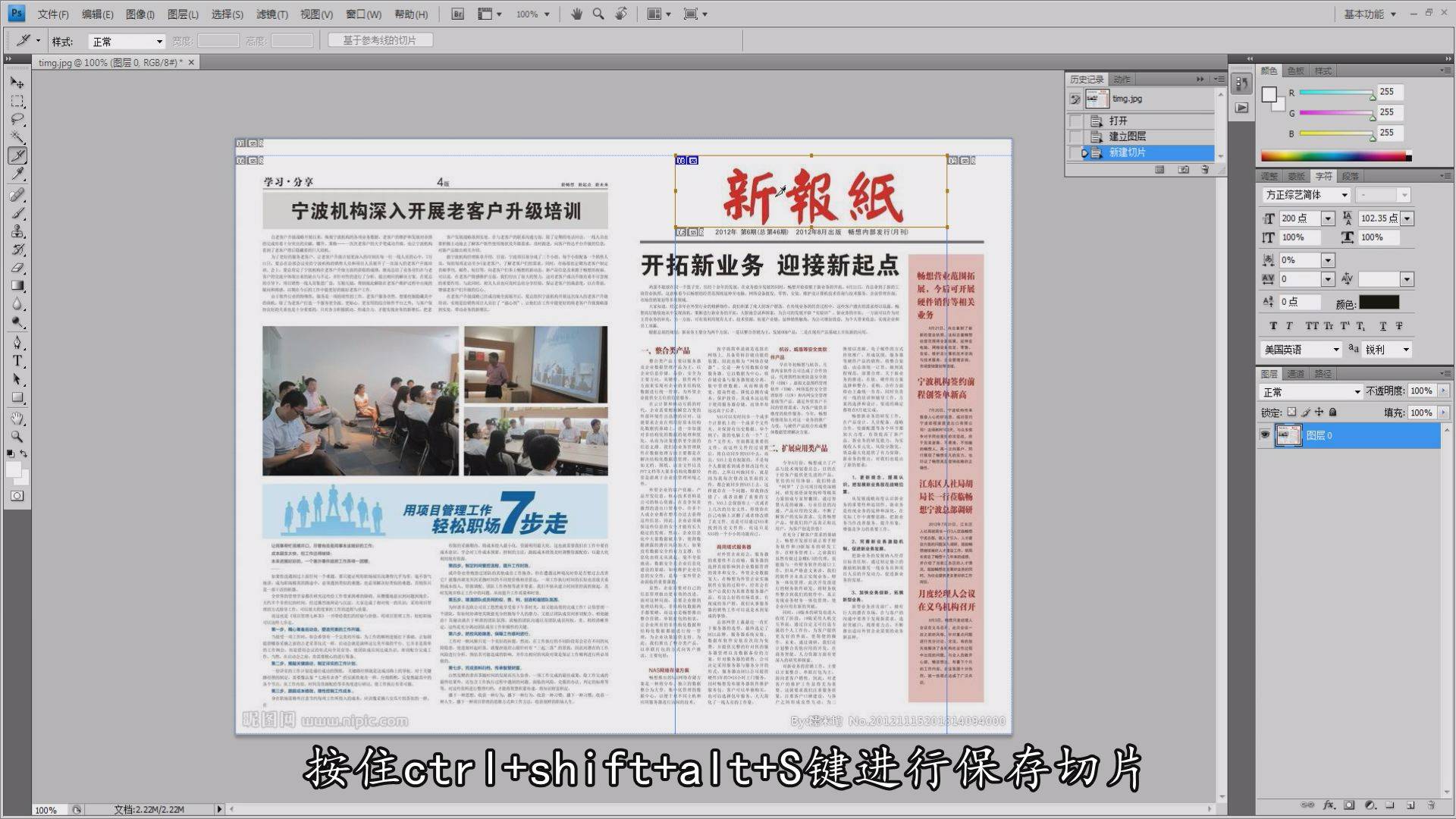Image resolution: width=1456 pixels, height=819 pixels.
Task: Select the History Brush tool
Action: tap(17, 249)
